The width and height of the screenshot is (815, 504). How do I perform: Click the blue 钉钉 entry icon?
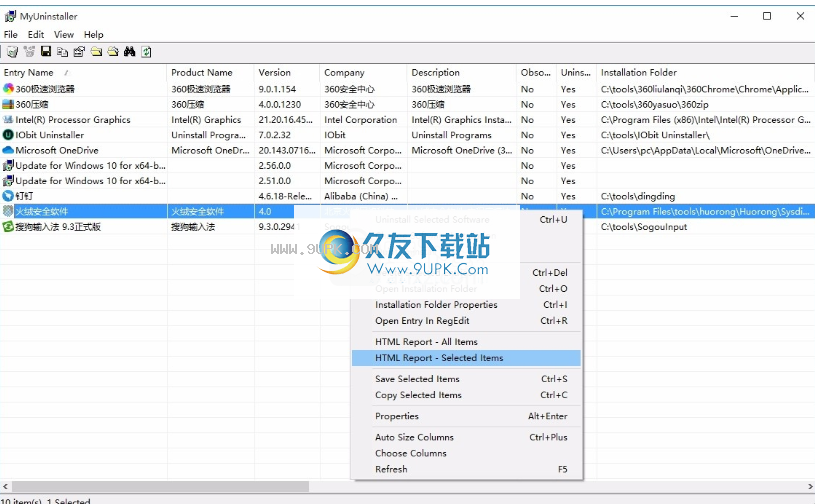tap(8, 196)
